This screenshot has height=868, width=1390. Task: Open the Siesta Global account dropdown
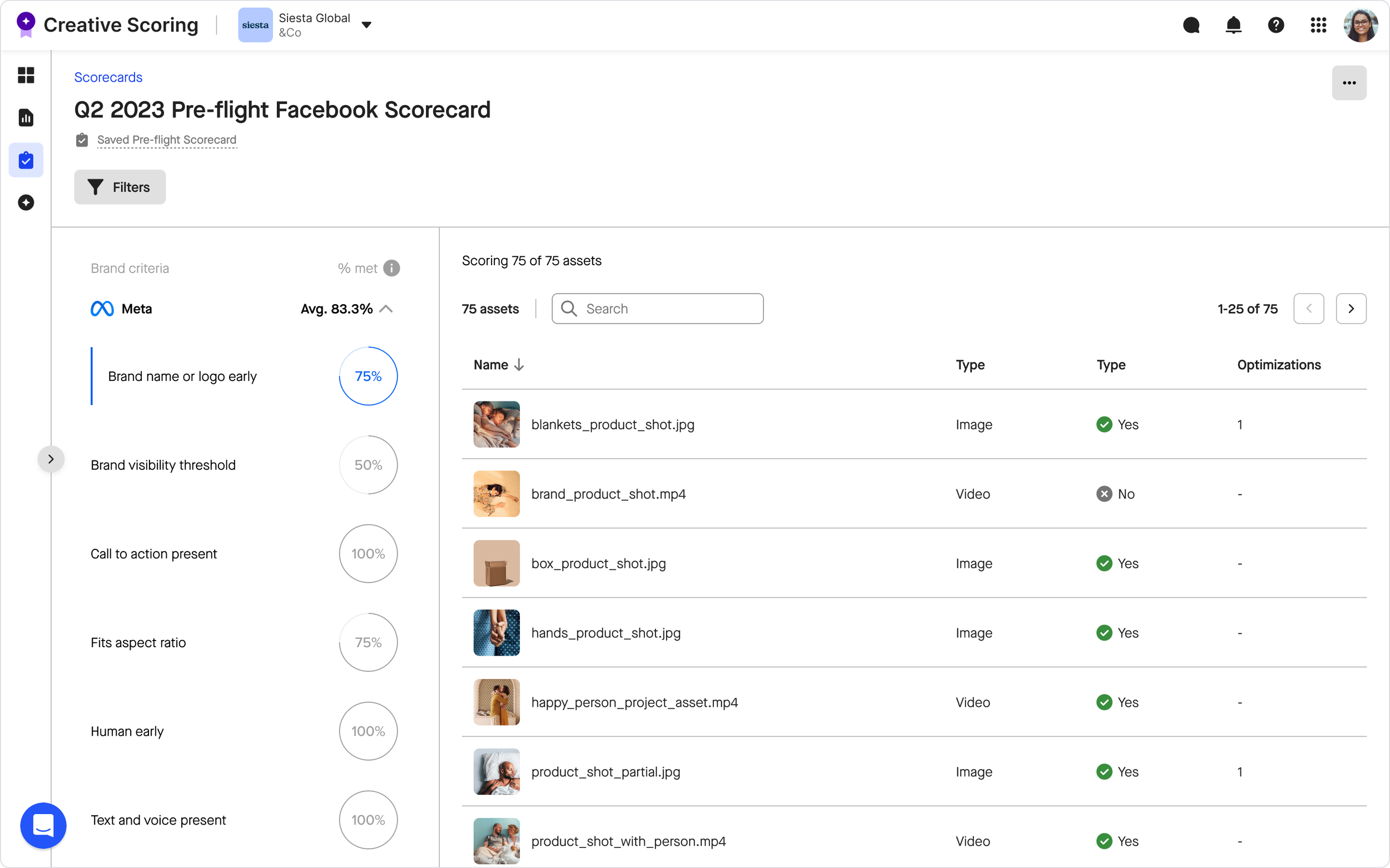[x=367, y=25]
